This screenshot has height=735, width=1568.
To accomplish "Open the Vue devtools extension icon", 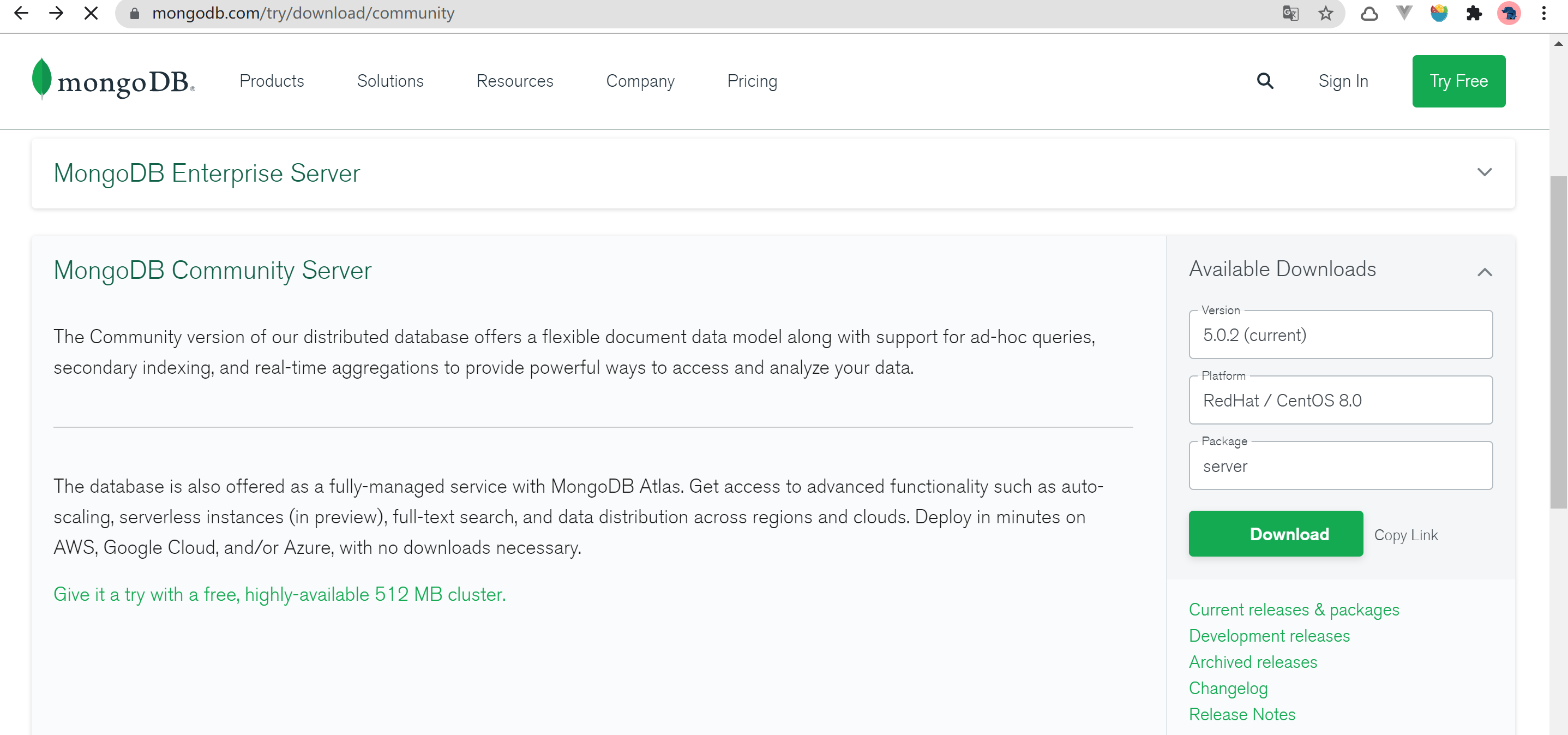I will tap(1404, 14).
